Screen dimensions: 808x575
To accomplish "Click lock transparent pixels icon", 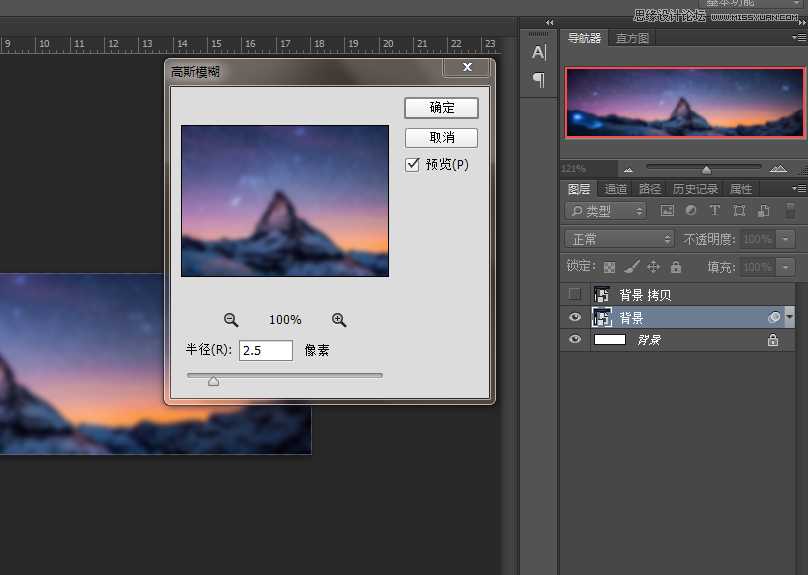I will click(609, 267).
